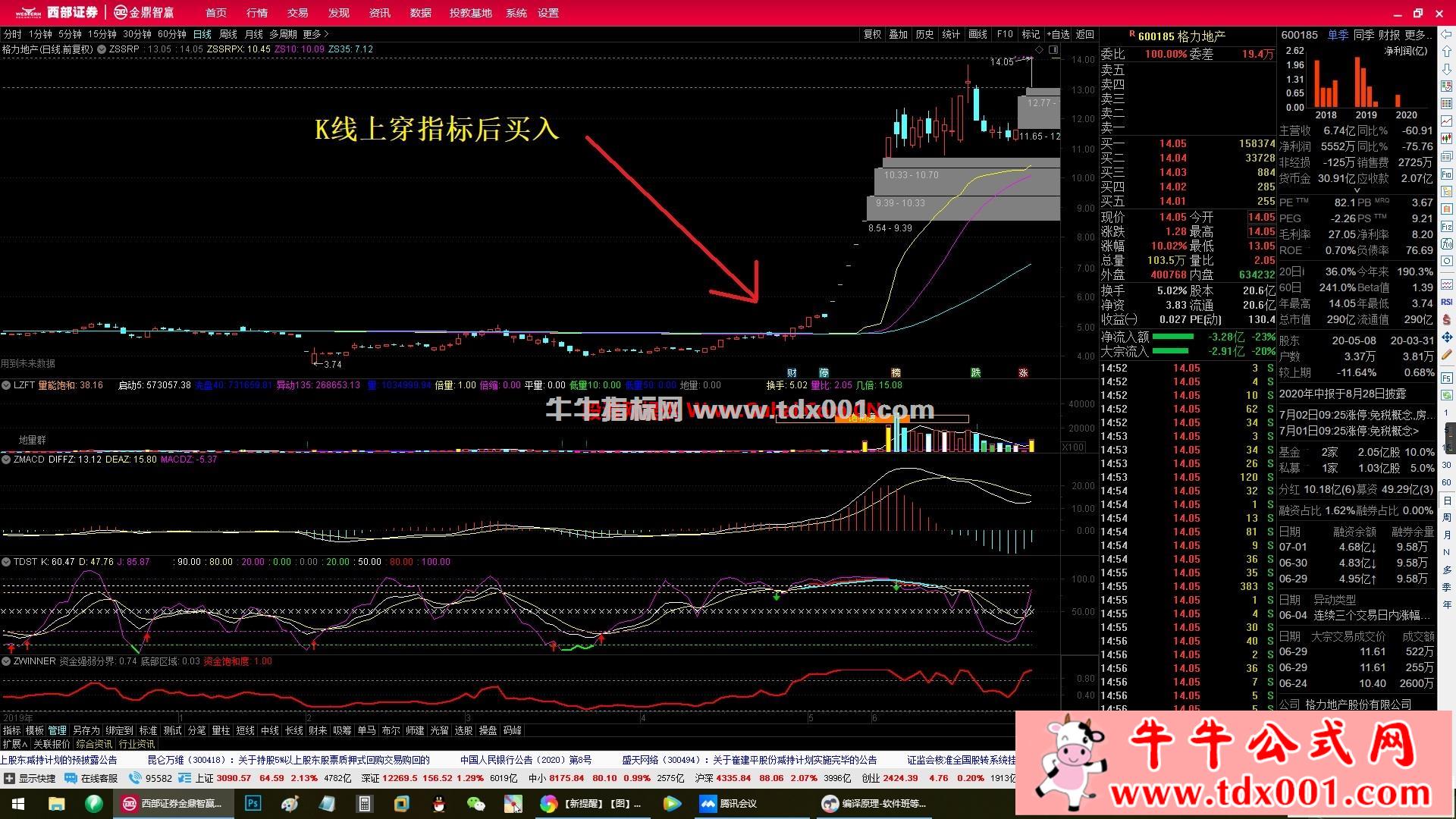Click the green refresh icon in sidebar

pos(1447,395)
